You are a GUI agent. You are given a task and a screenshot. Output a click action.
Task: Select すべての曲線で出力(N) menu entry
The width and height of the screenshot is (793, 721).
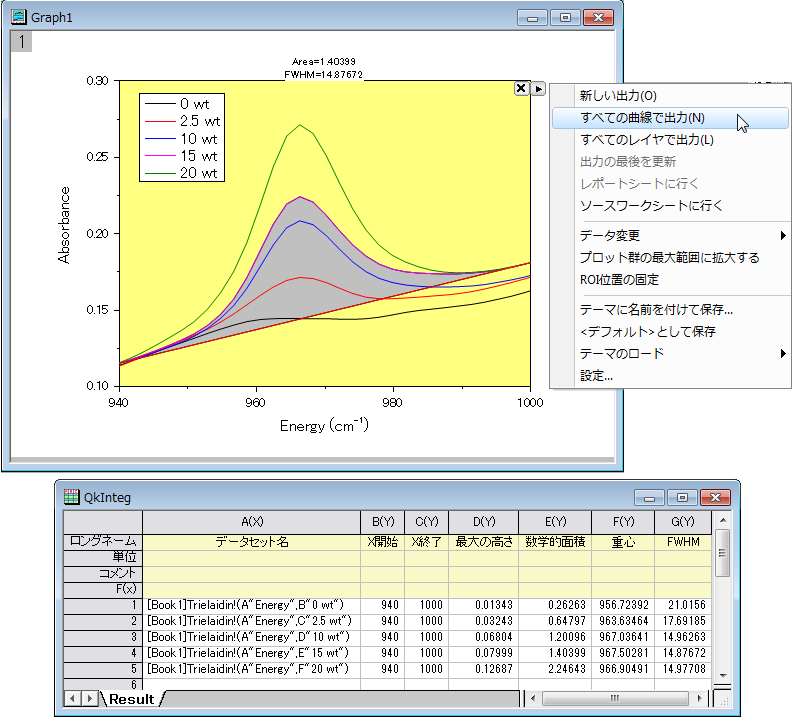(x=670, y=118)
